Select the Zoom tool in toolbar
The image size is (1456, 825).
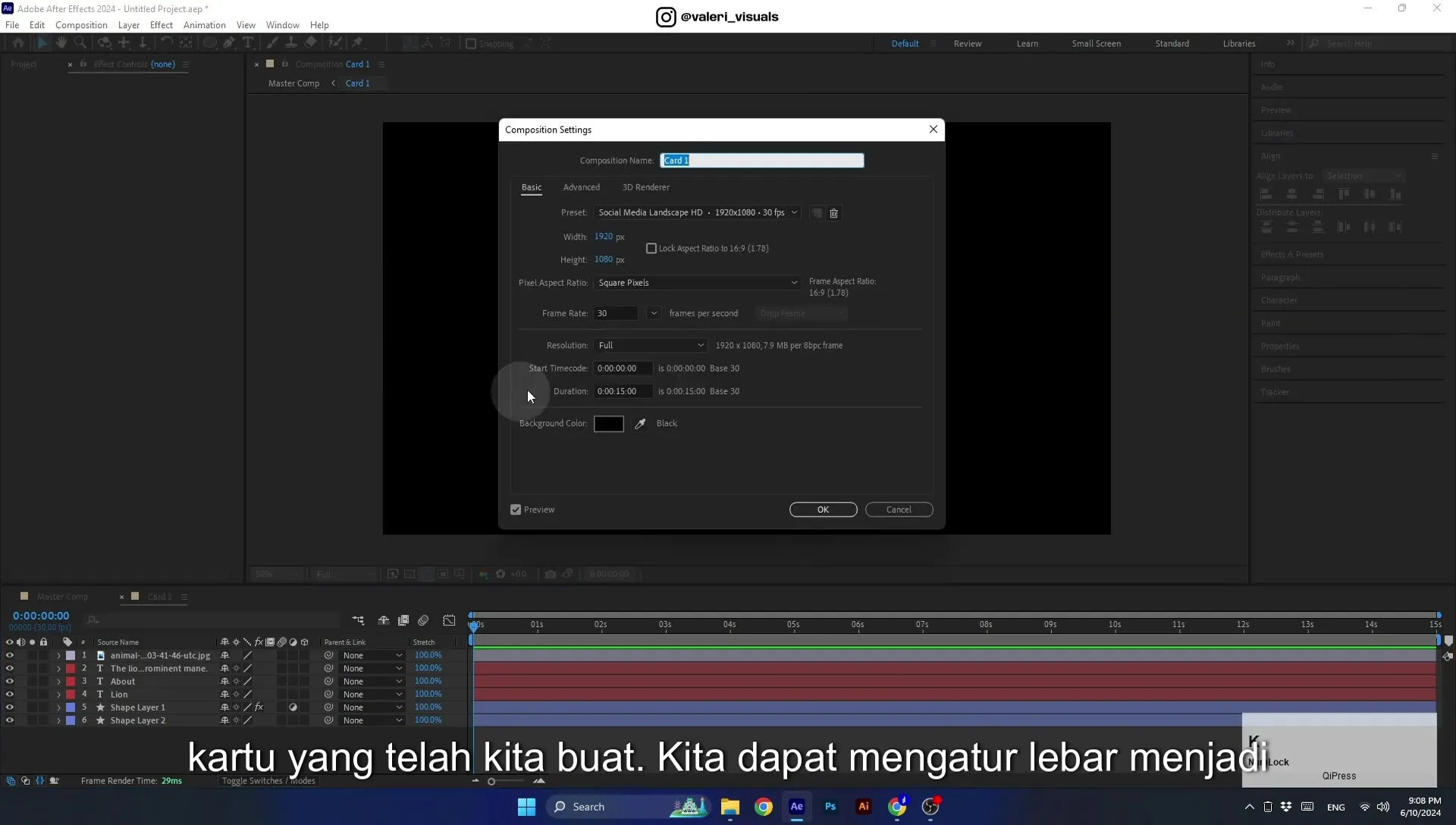(x=80, y=43)
